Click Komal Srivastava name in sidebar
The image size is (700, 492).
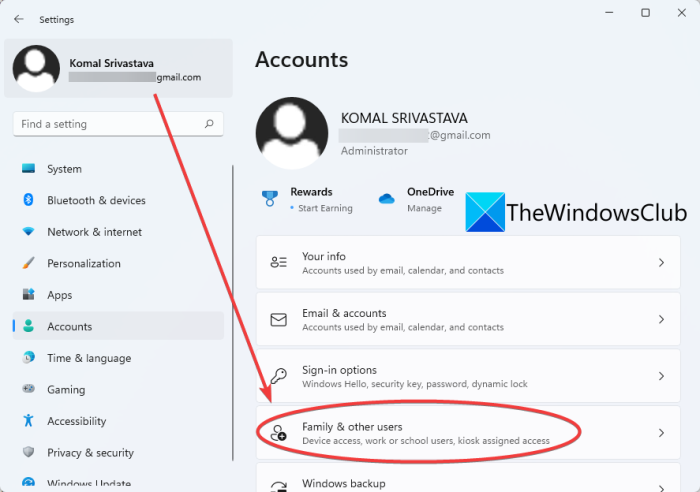112,63
